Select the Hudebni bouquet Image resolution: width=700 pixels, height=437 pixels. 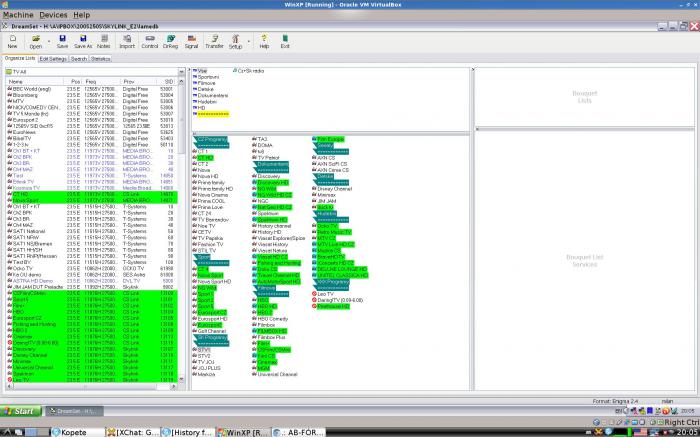(204, 102)
